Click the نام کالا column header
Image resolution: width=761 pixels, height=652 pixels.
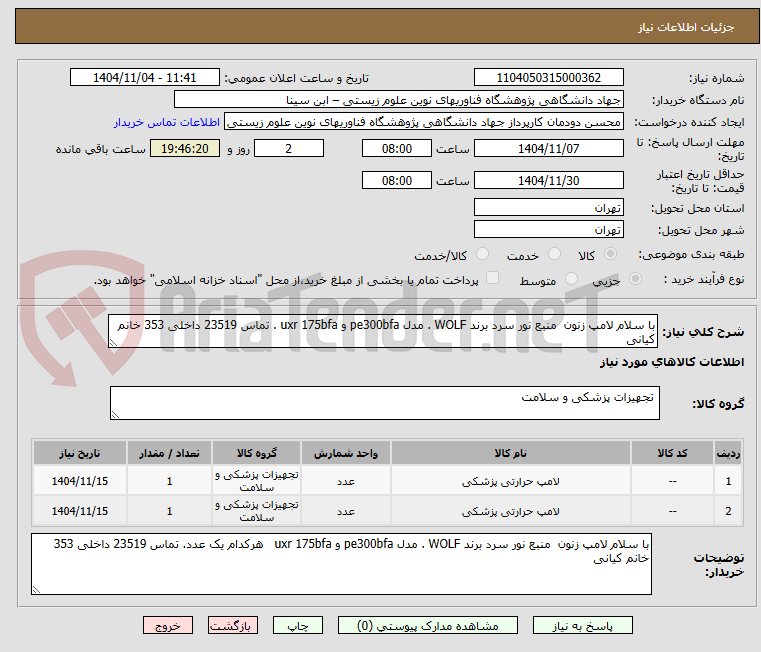511,453
